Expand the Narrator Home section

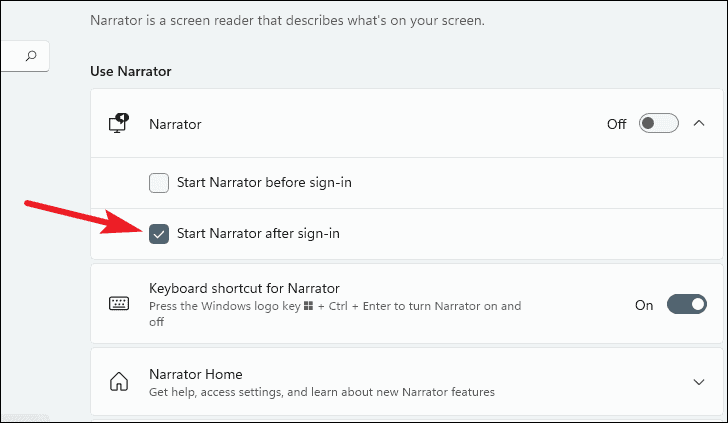point(699,382)
